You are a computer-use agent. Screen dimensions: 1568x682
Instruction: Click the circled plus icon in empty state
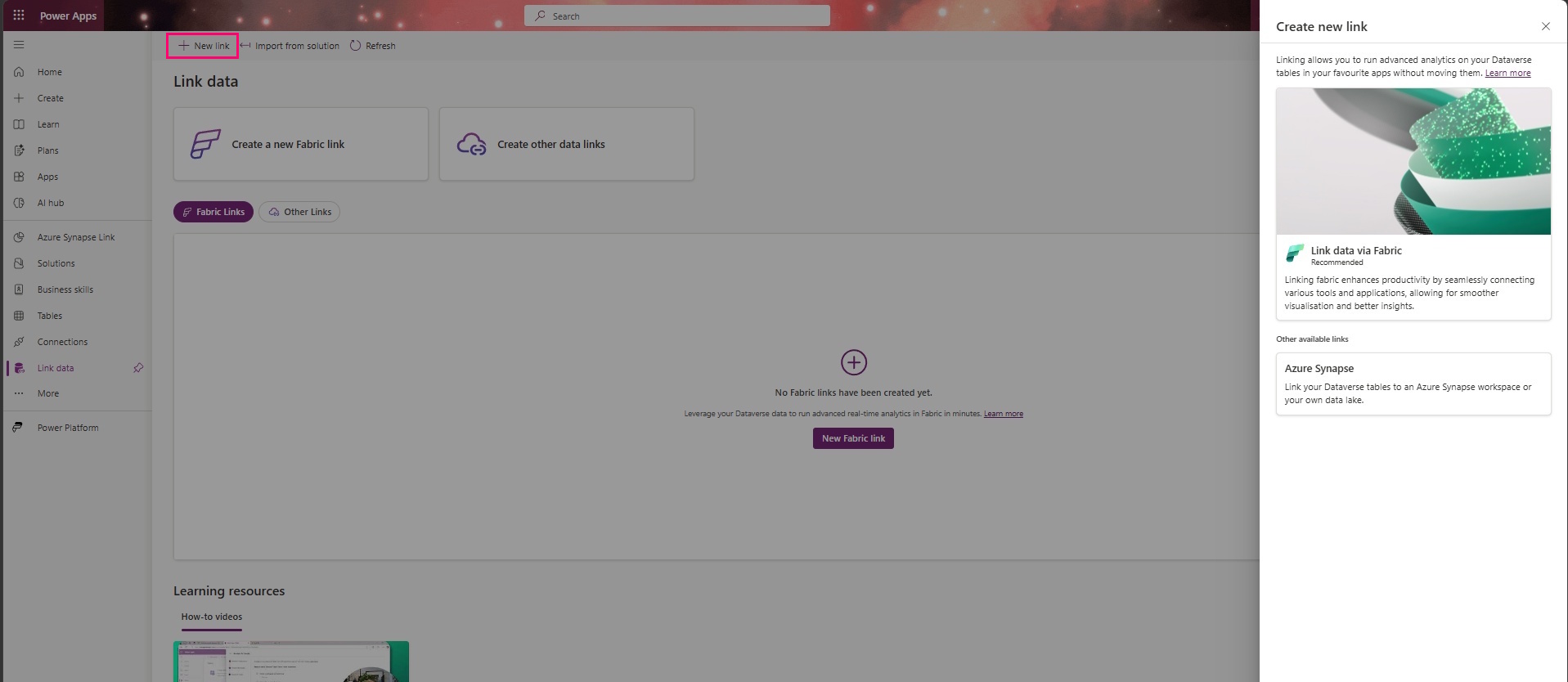[x=853, y=362]
